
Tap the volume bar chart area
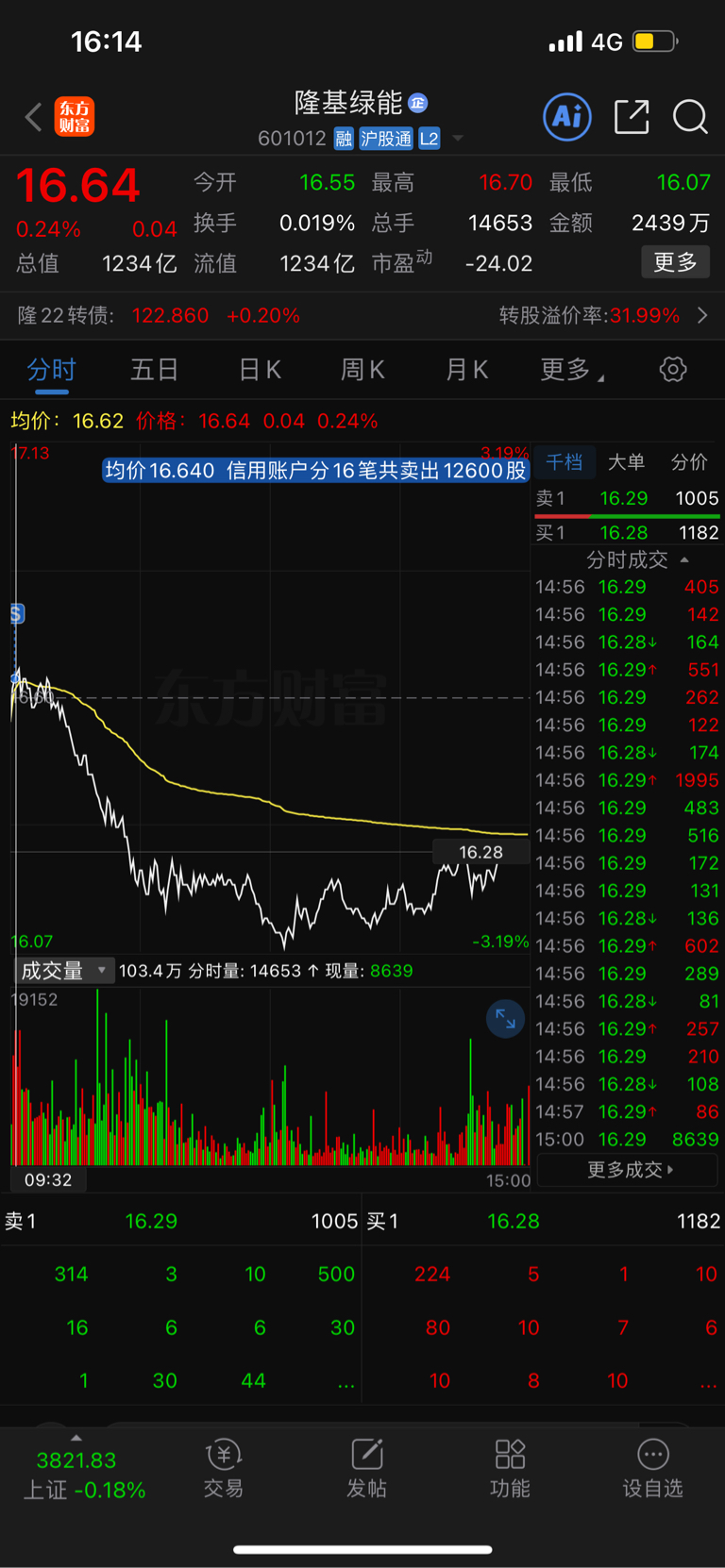coord(270,1076)
